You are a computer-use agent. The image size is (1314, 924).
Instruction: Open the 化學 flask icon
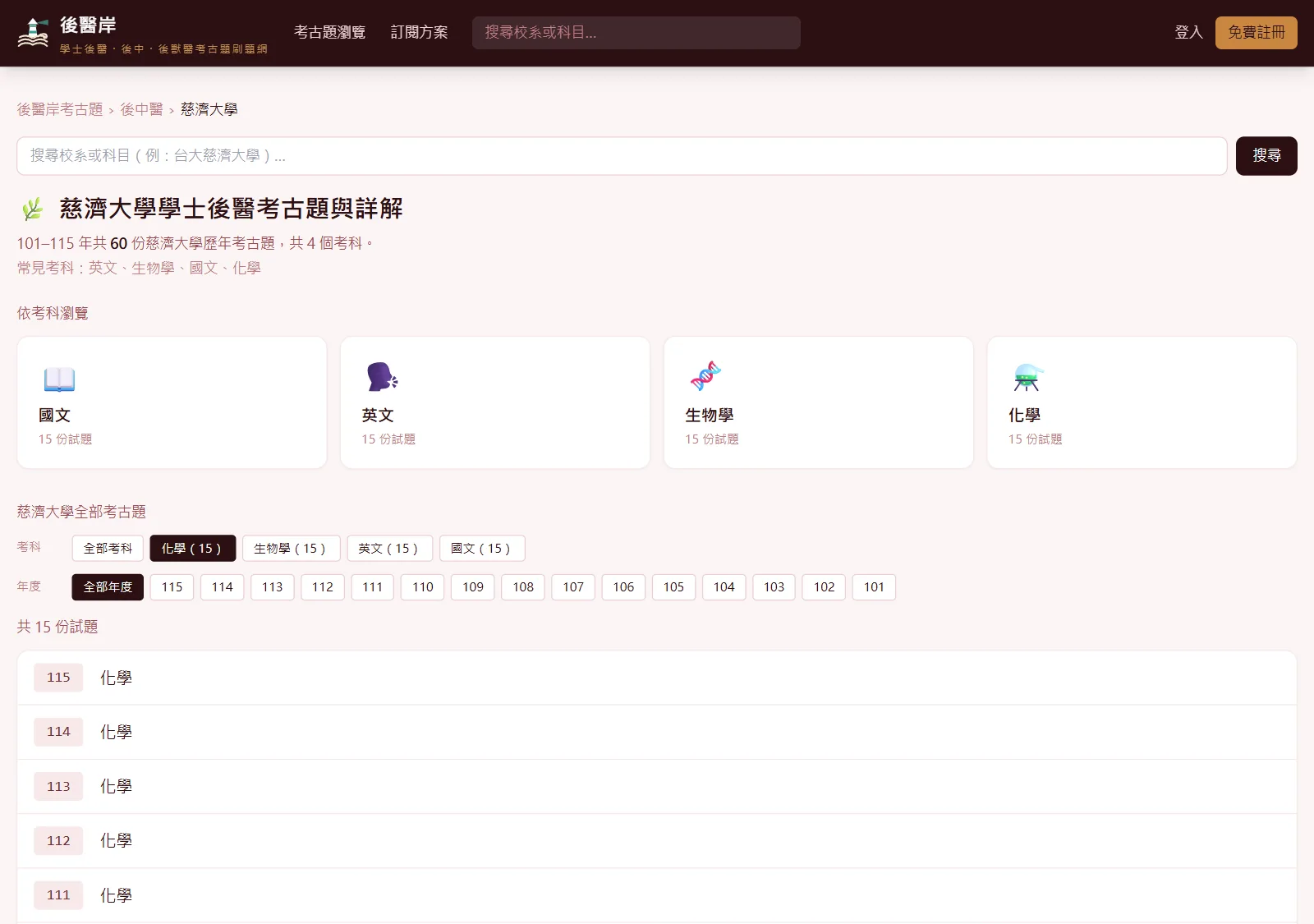(1028, 377)
